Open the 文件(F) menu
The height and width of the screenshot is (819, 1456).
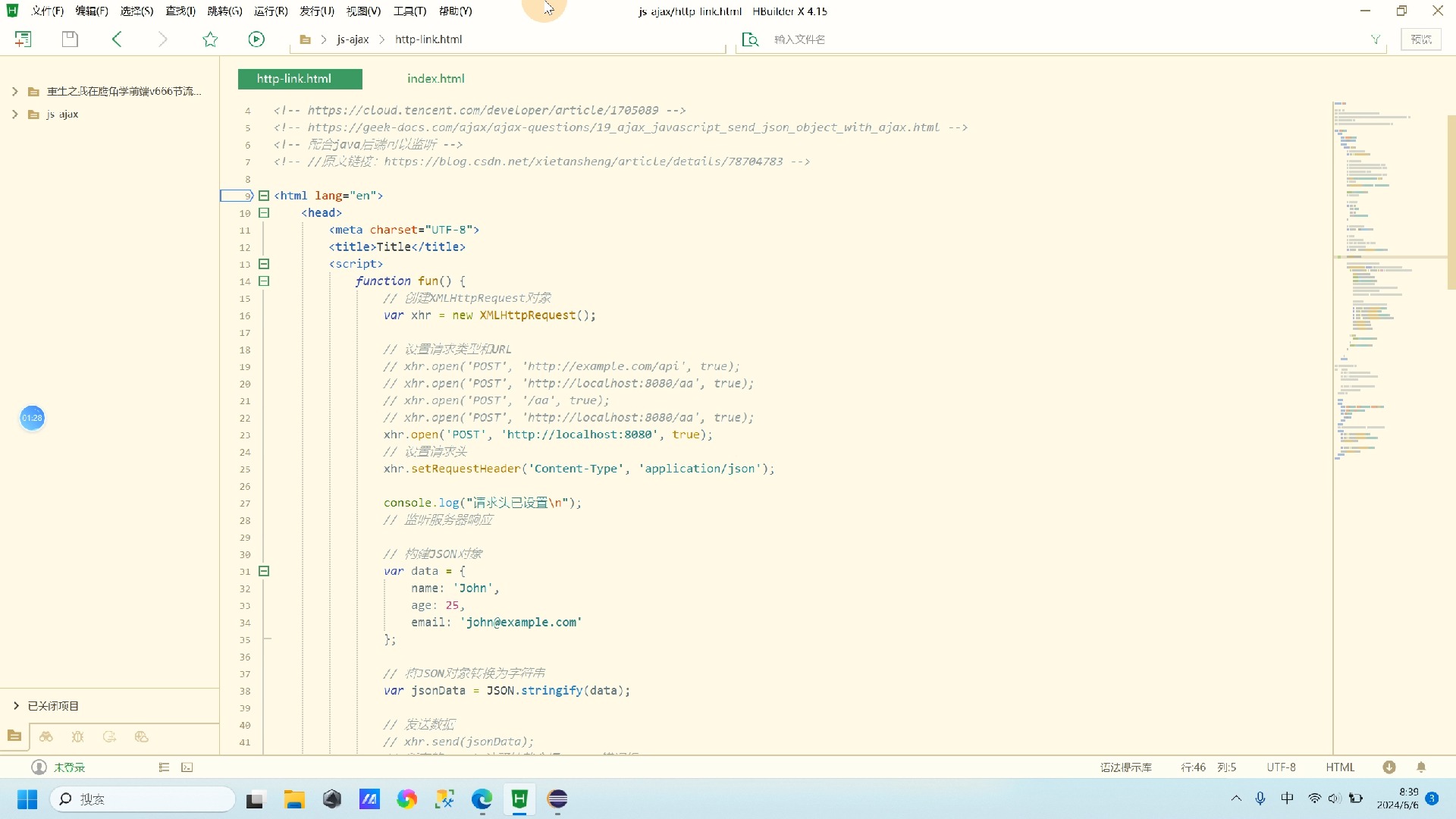coord(47,11)
